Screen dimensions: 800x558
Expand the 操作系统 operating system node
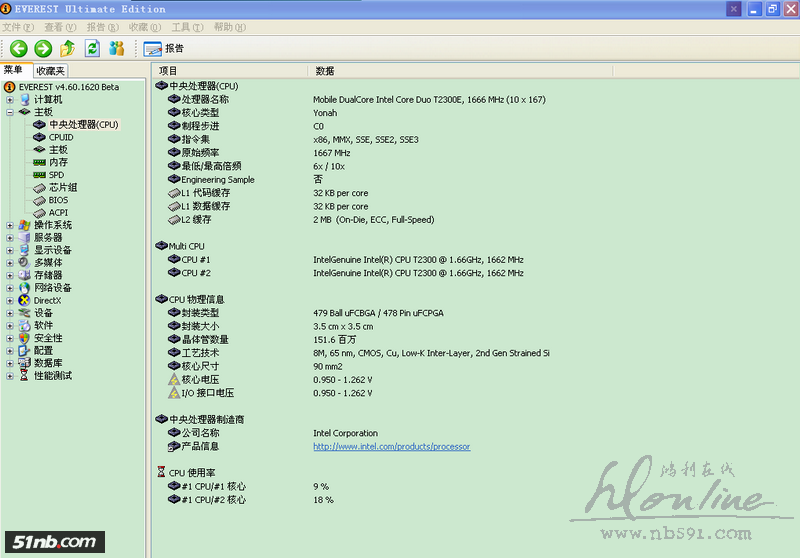point(10,225)
